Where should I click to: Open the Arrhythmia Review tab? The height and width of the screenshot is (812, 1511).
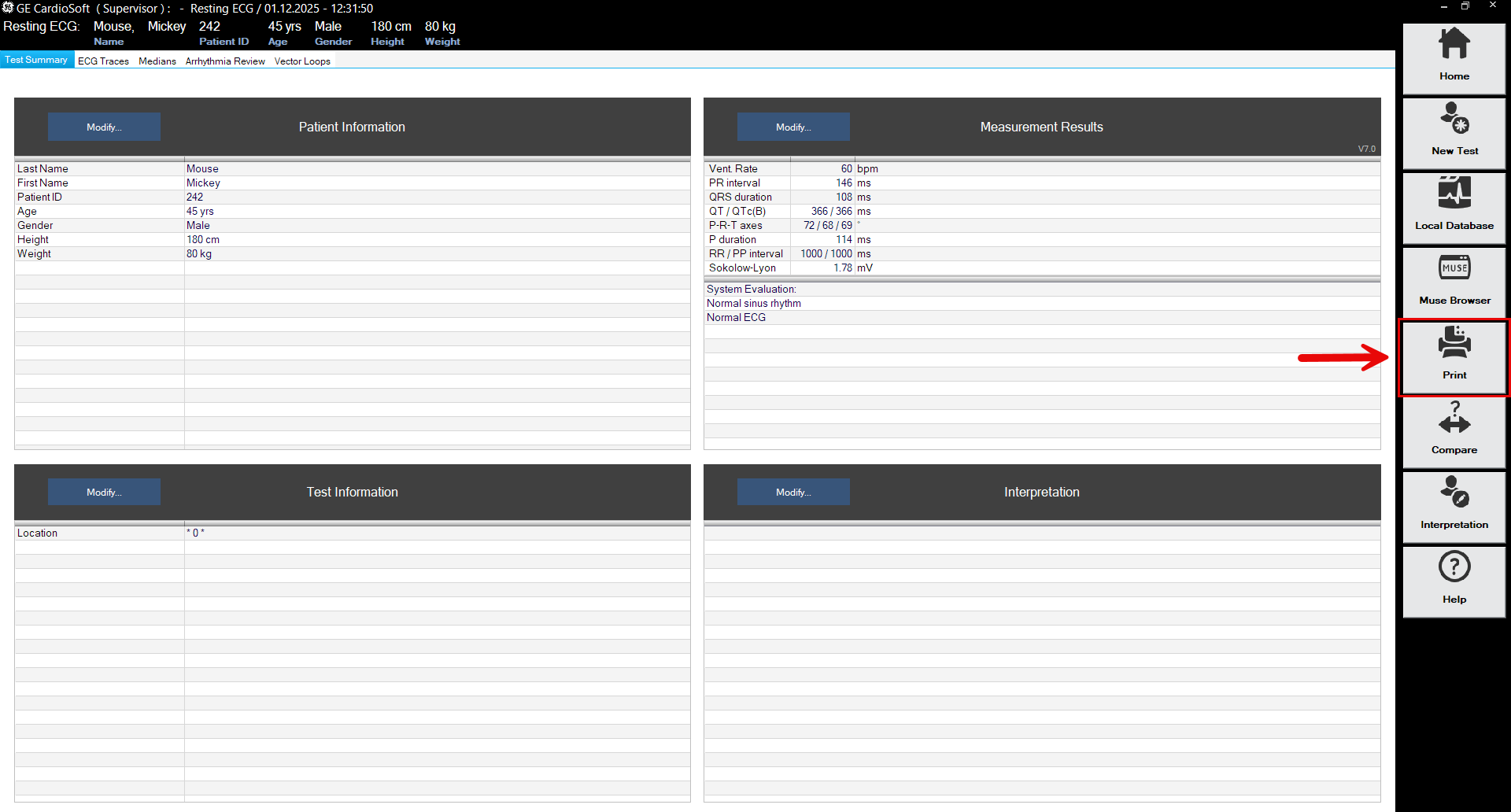[225, 61]
